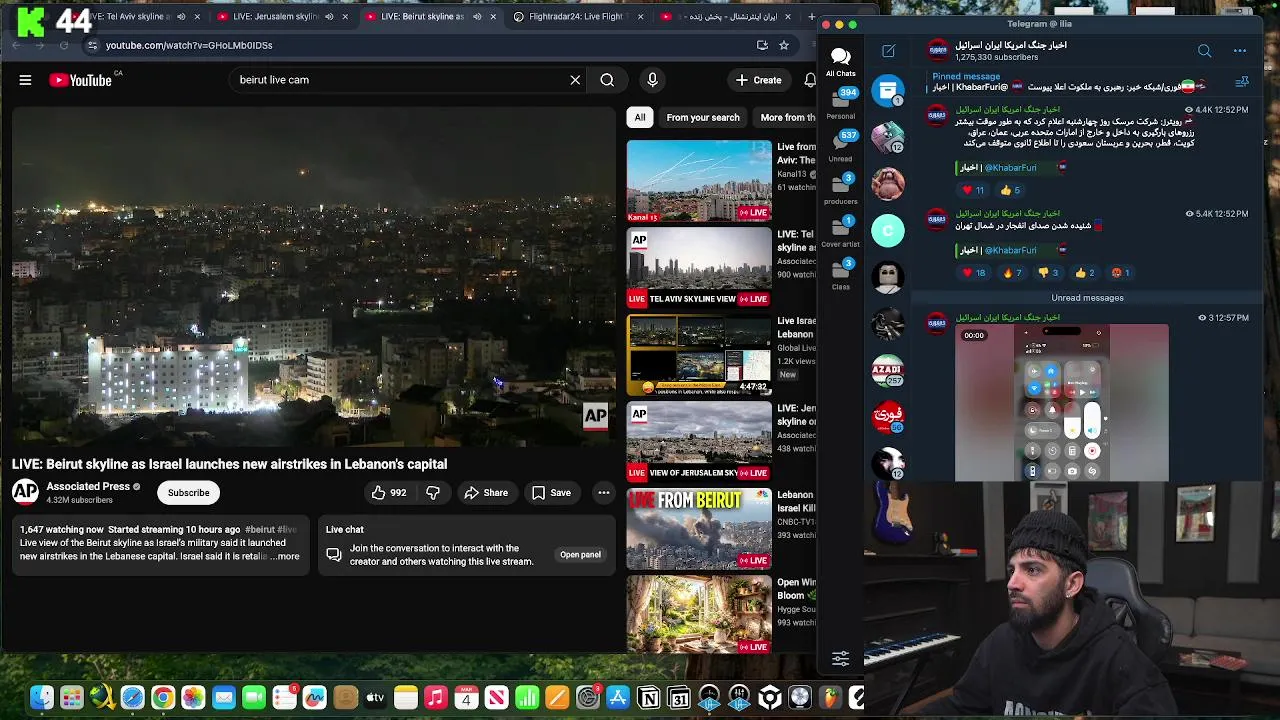Open Telegram filter settings sliders icon
The height and width of the screenshot is (720, 1280).
click(840, 658)
